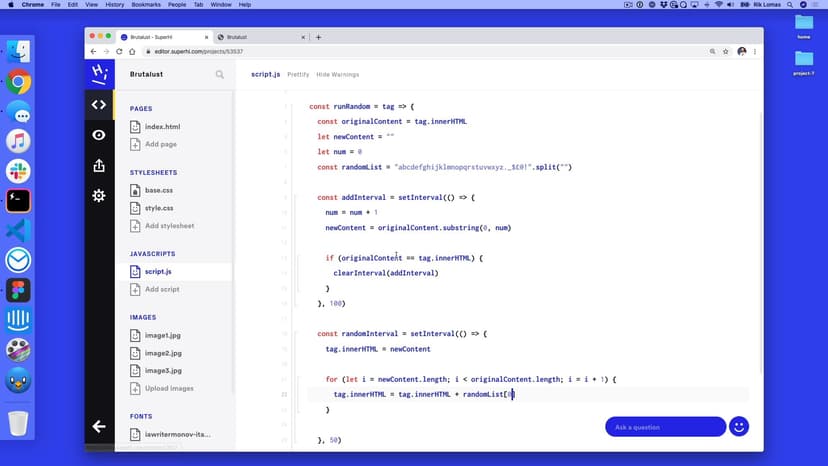
Task: Click the Ask a question input field
Action: click(665, 427)
